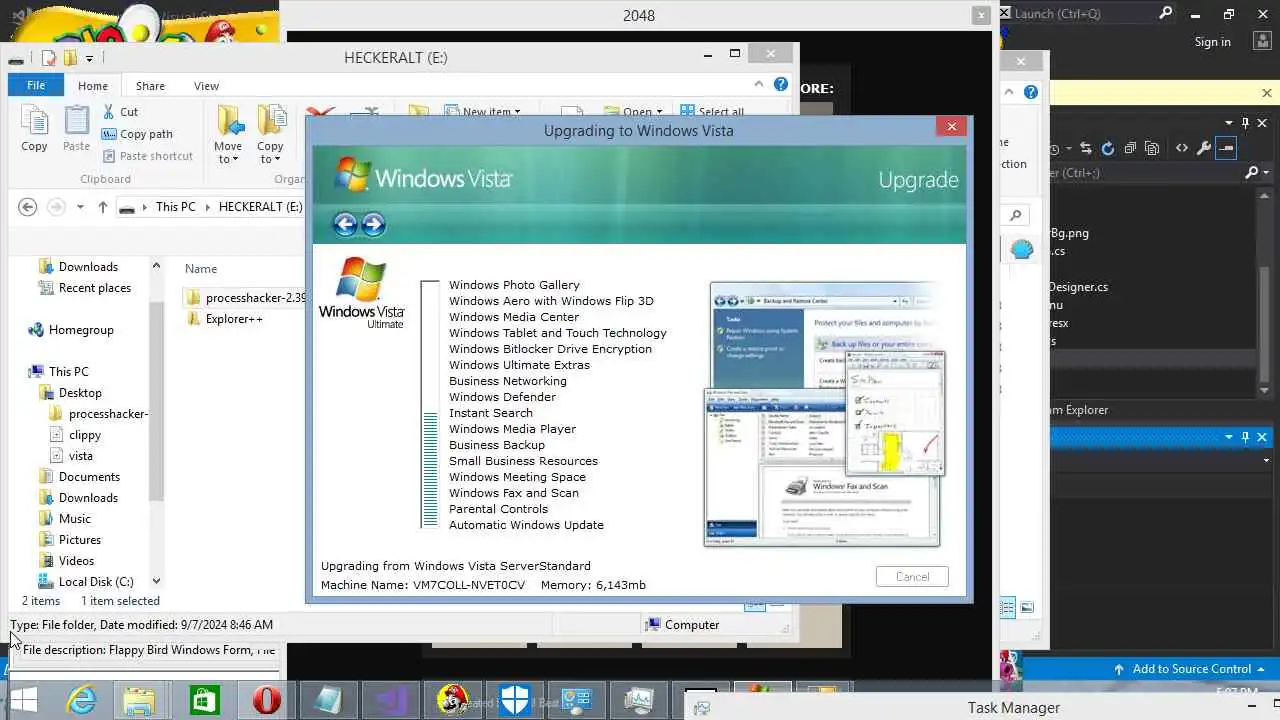Open Opera browser from taskbar
1280x720 pixels.
coord(266,701)
